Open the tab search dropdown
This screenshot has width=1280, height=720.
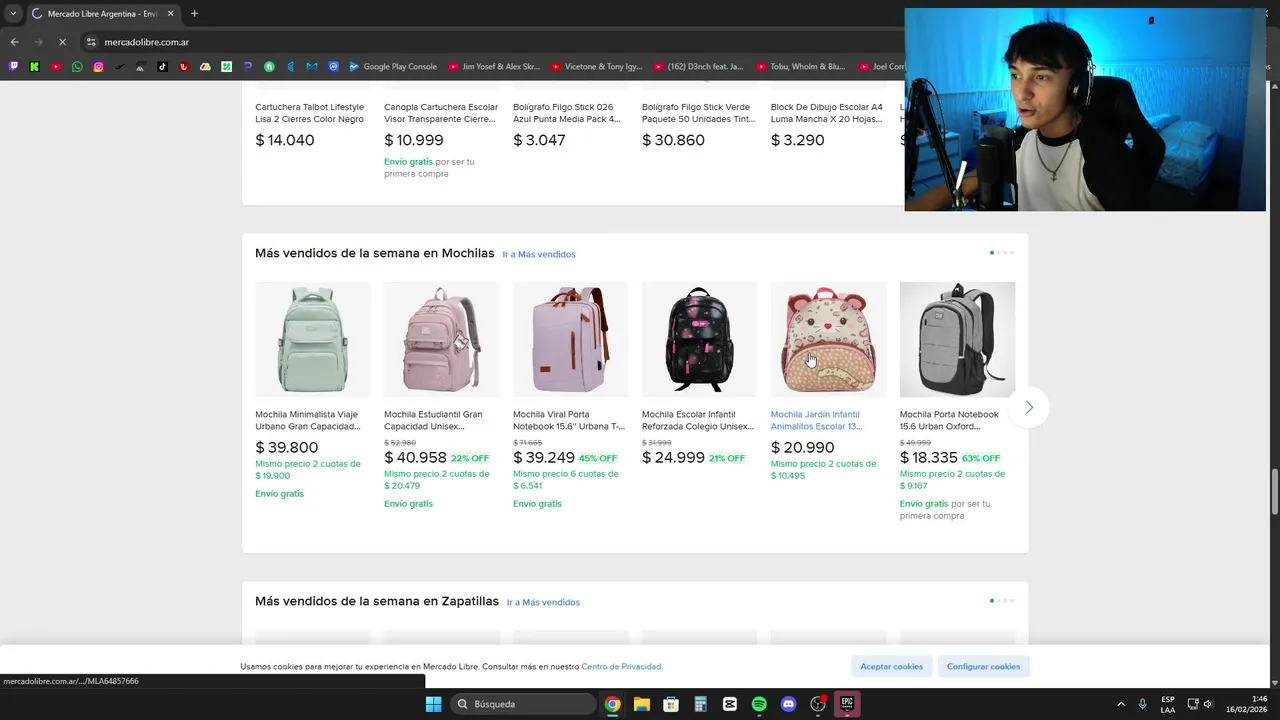coord(13,14)
